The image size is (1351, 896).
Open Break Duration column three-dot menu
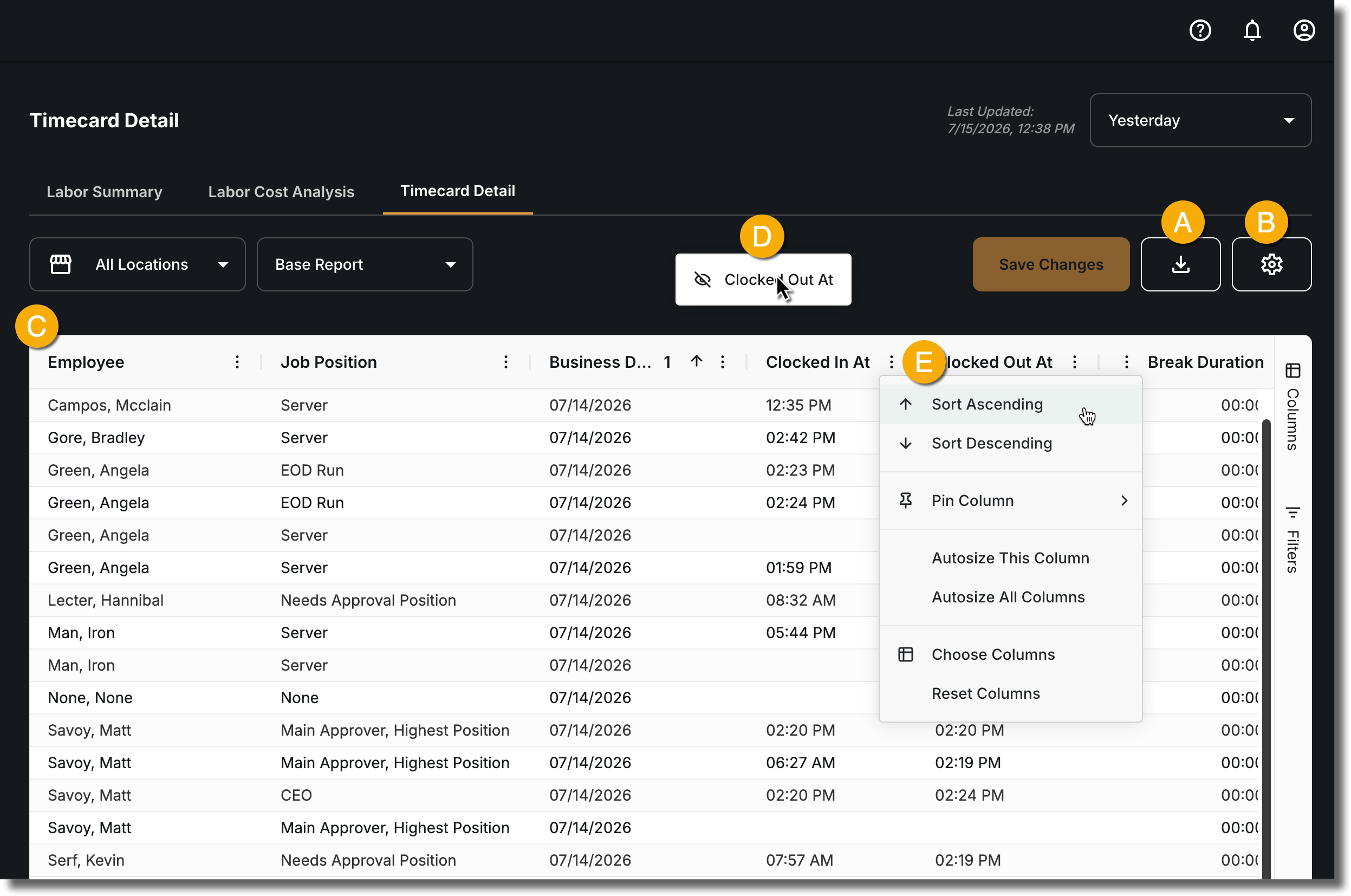[1126, 362]
